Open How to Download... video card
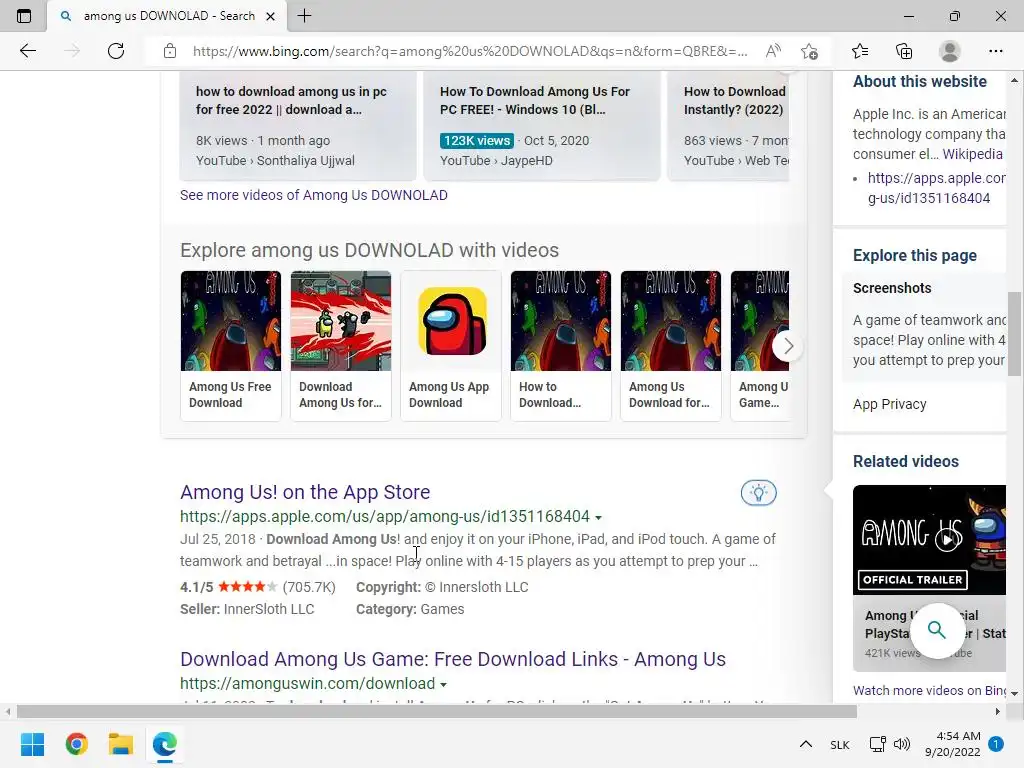Screen dimensions: 1024x768 561,346
